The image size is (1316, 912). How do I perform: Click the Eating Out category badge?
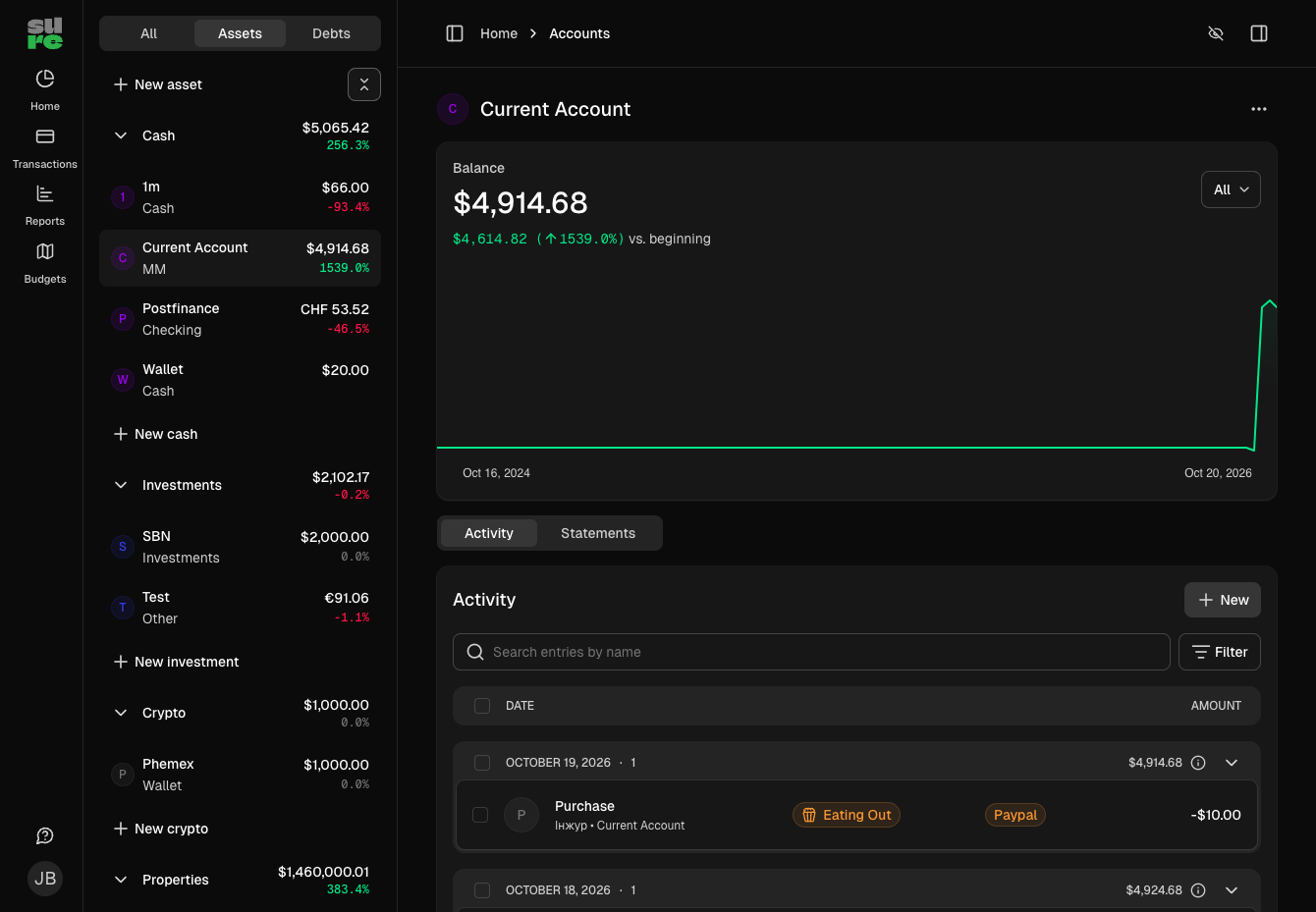click(x=847, y=815)
